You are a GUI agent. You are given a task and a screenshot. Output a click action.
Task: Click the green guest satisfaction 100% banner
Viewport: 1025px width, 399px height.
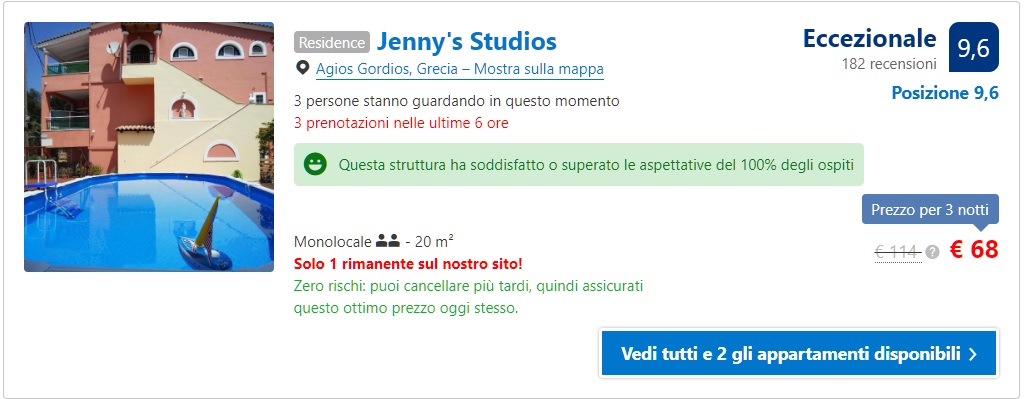coord(579,164)
